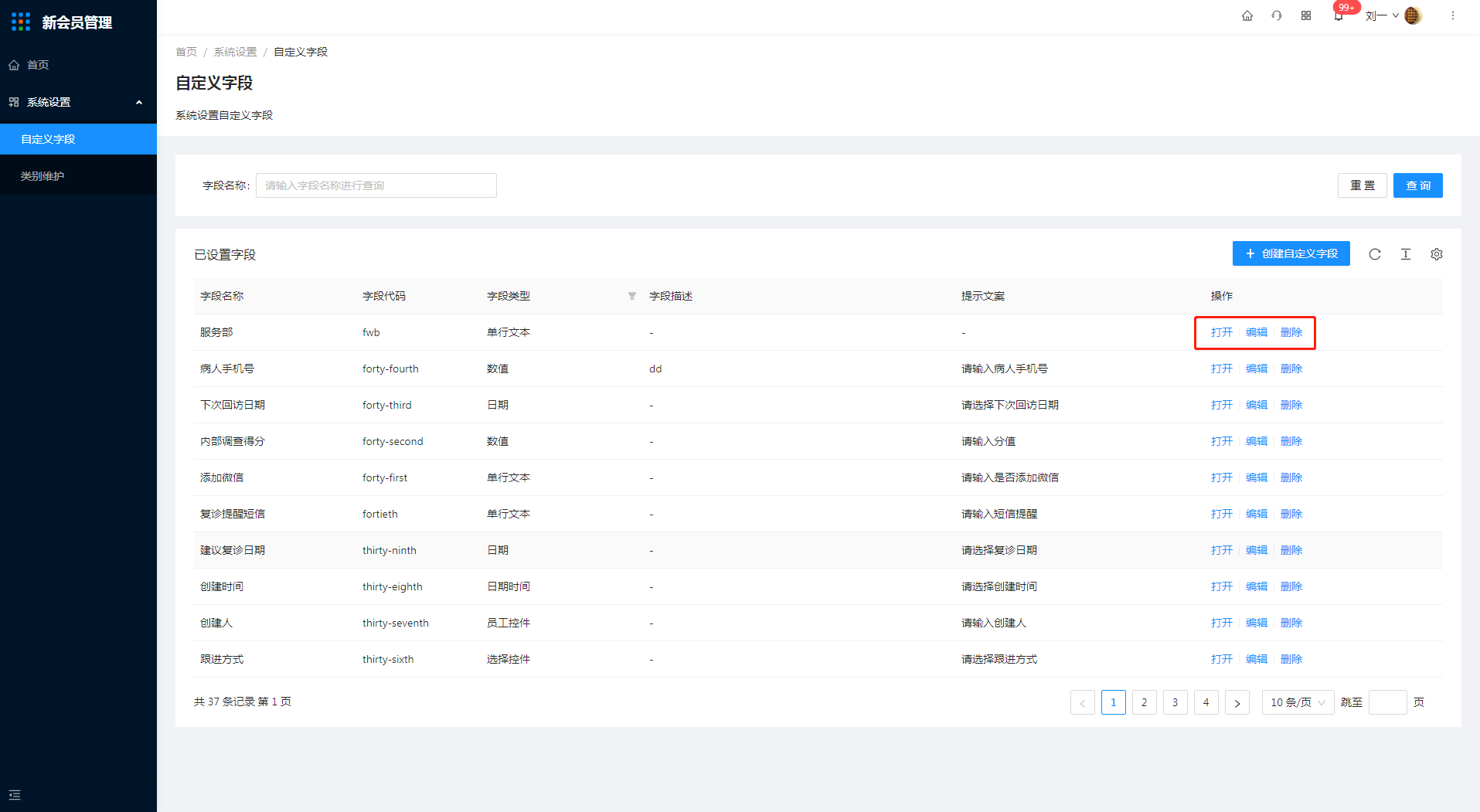Go to page 4

click(1206, 702)
